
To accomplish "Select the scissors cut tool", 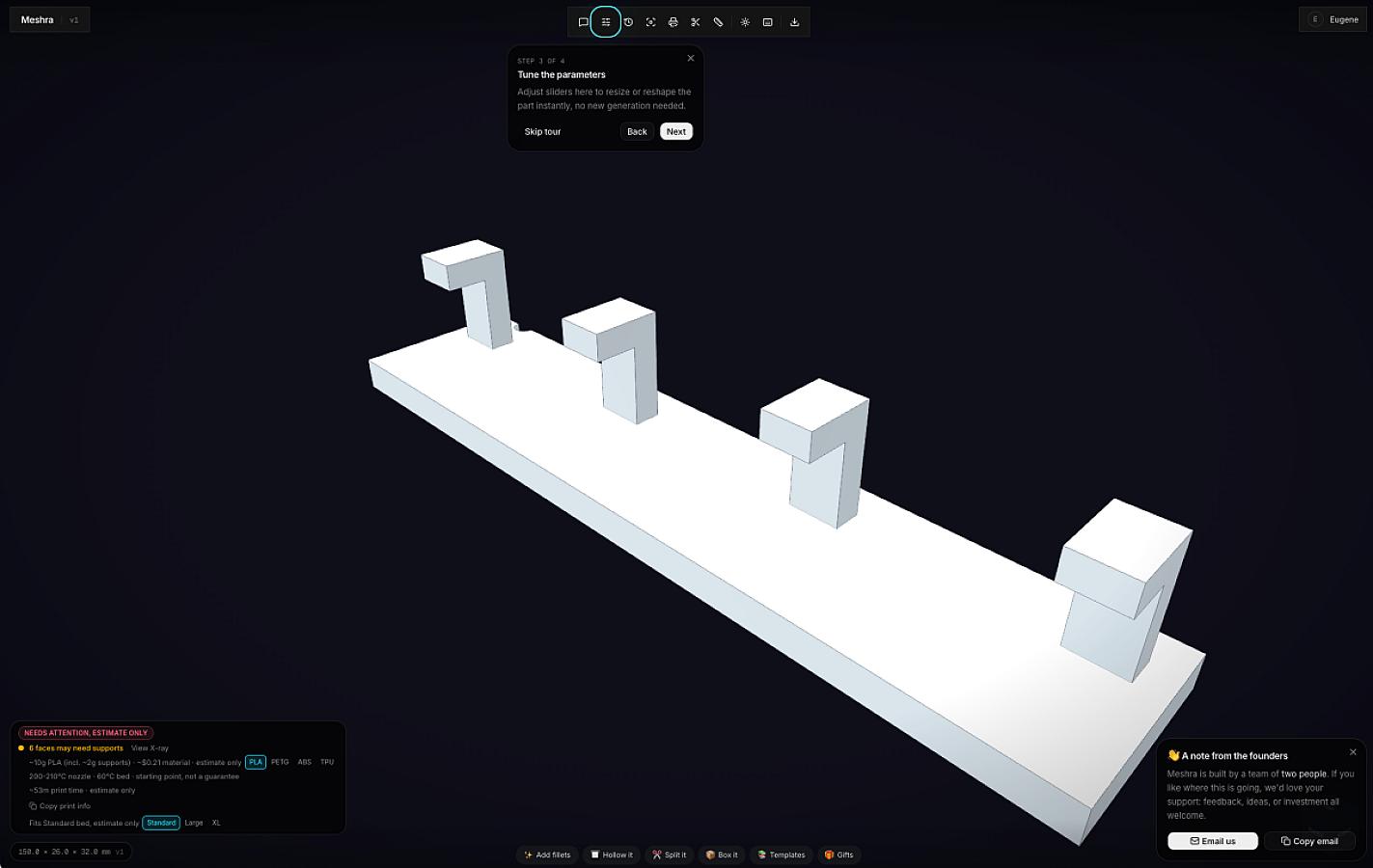I will 695,22.
